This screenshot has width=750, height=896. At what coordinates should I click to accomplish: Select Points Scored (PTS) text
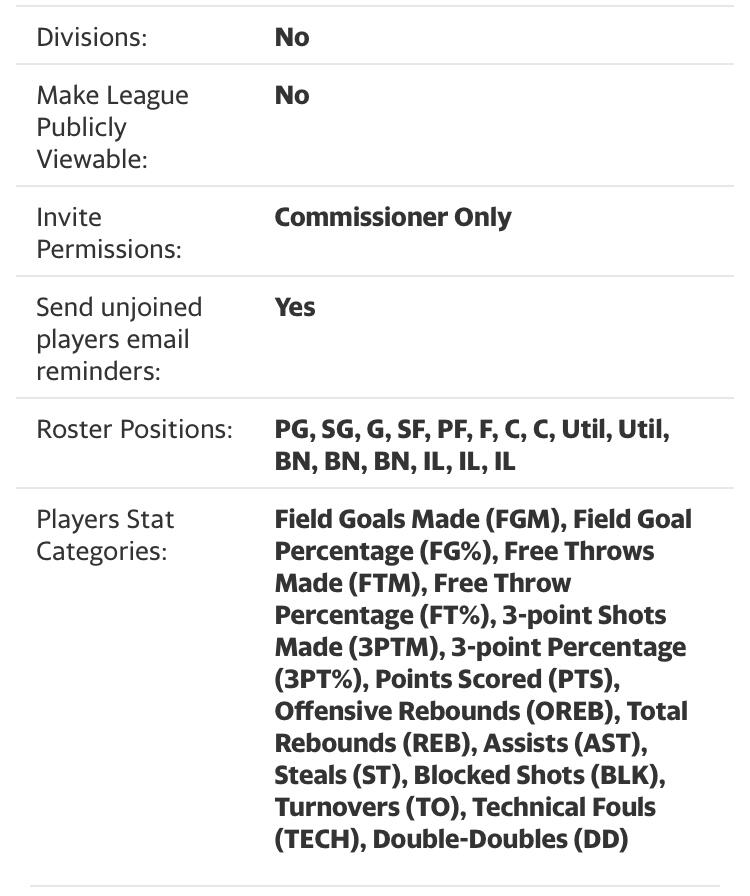(x=497, y=679)
